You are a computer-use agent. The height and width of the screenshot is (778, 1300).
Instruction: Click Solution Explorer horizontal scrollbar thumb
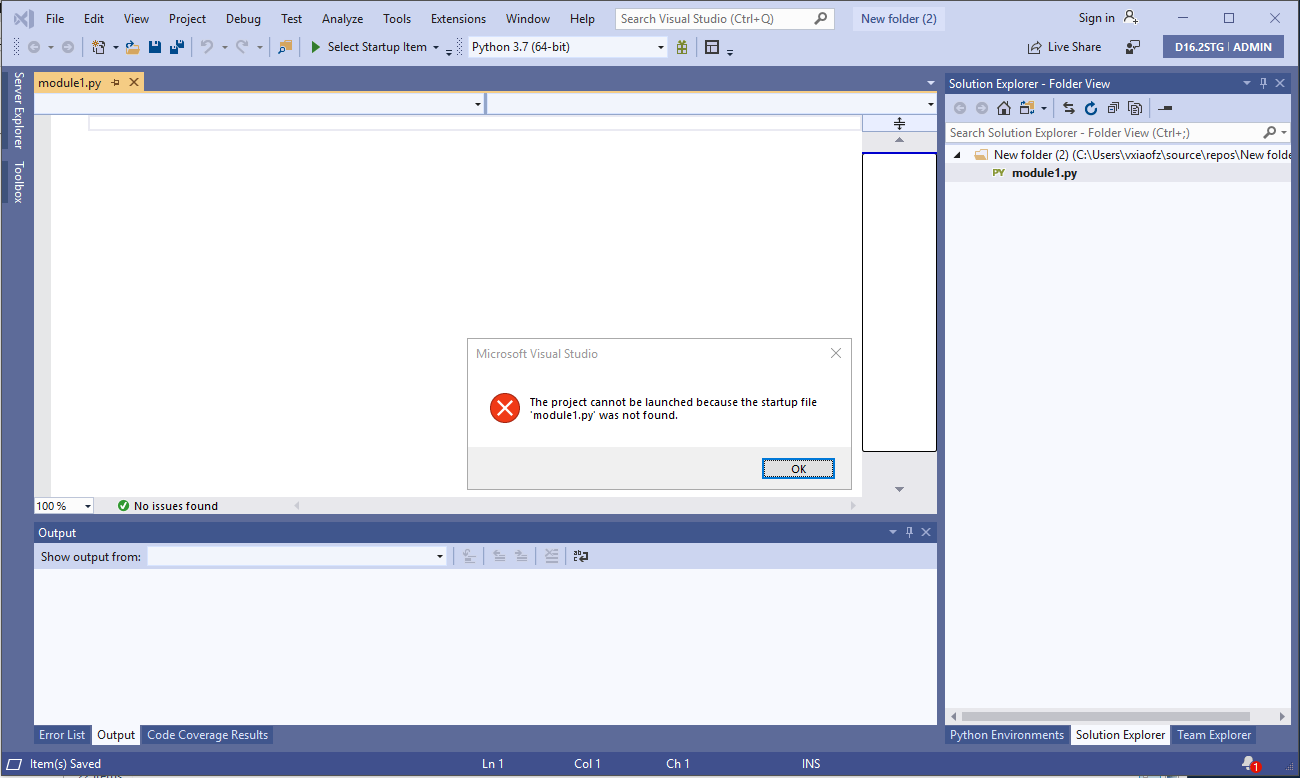(1105, 716)
